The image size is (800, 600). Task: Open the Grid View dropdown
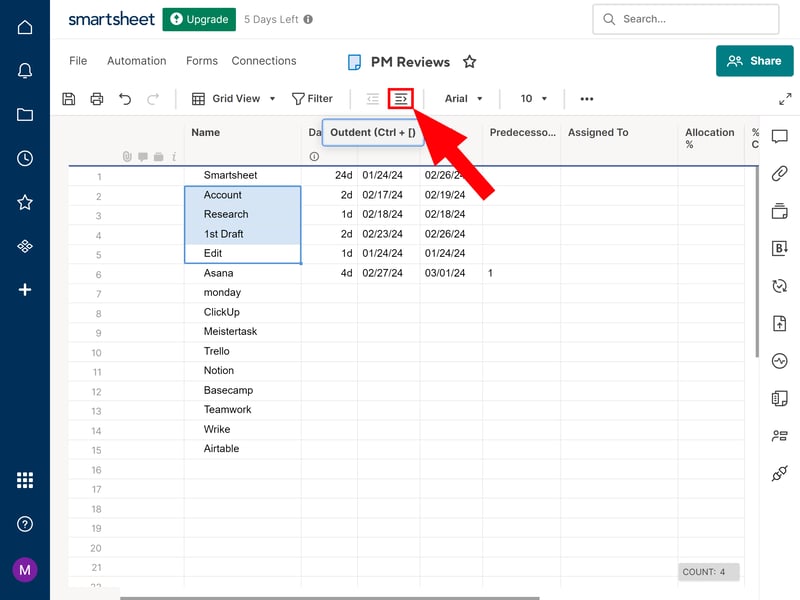(234, 98)
